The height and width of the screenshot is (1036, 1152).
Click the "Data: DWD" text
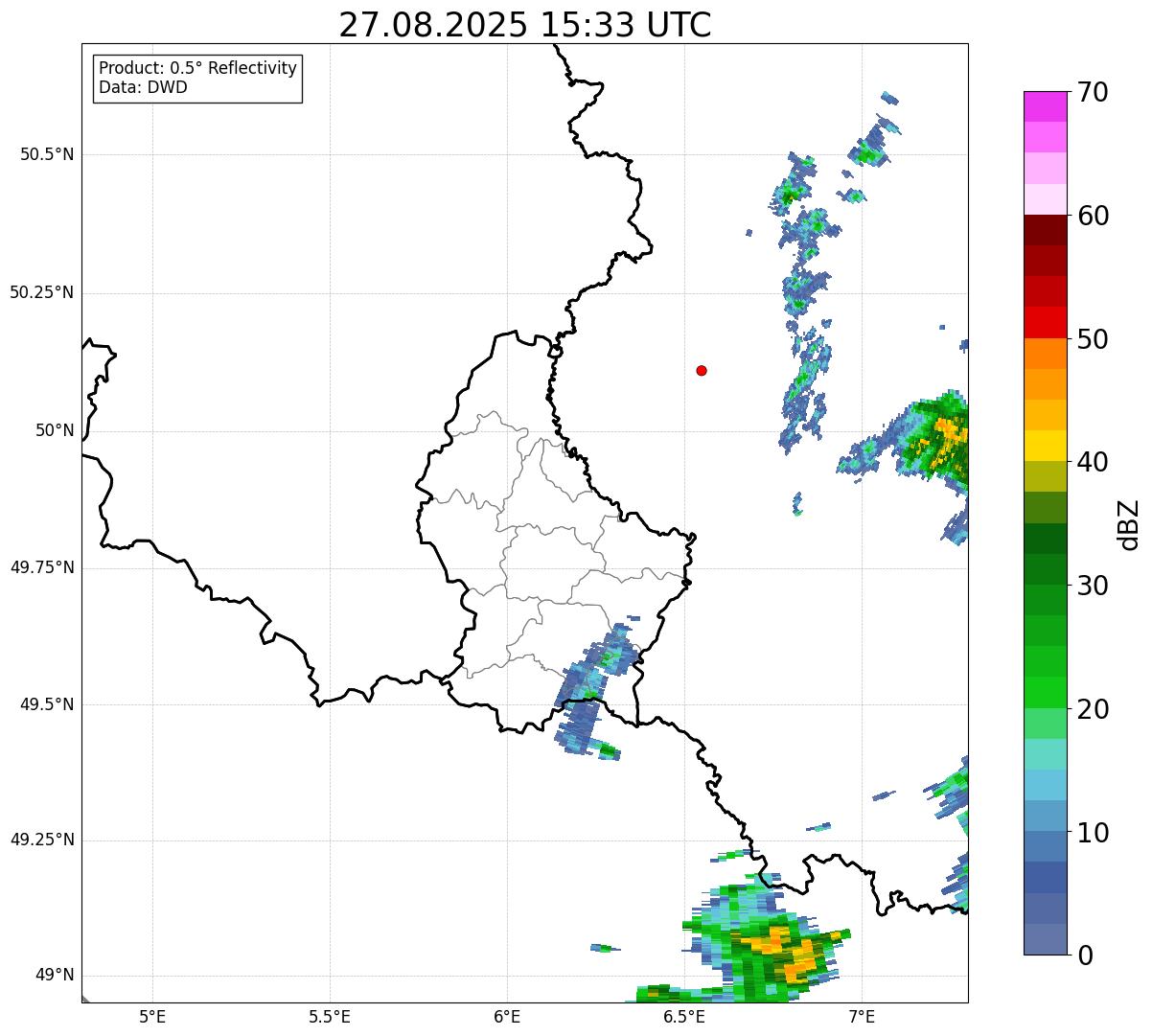tap(143, 87)
